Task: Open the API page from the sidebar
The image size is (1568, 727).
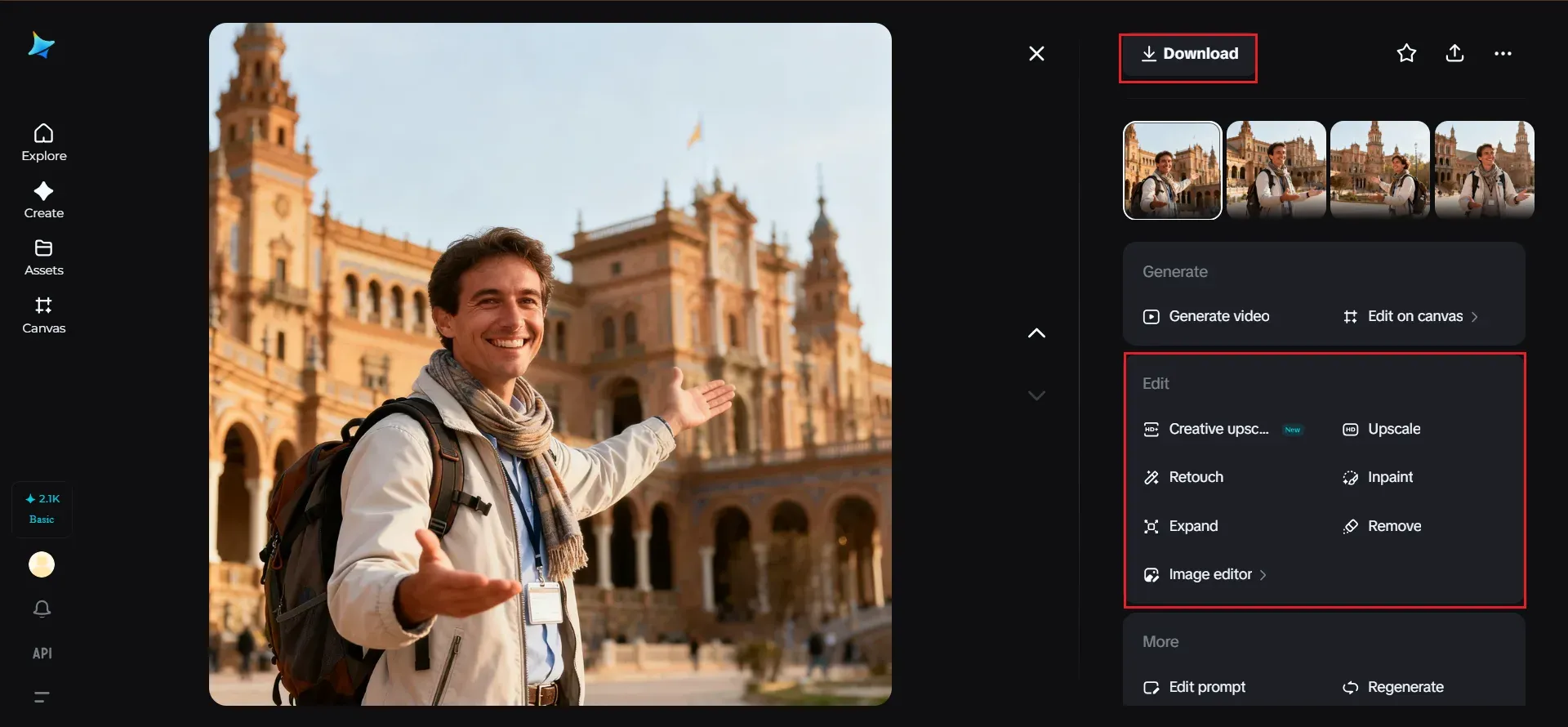Action: 42,653
